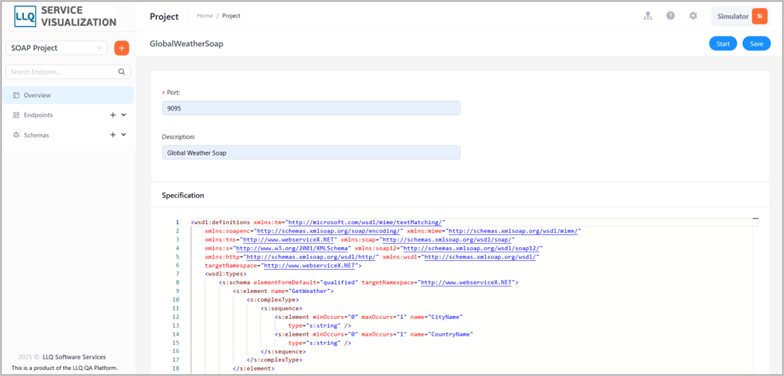Collapse the code editor minimize dash

(x=756, y=218)
